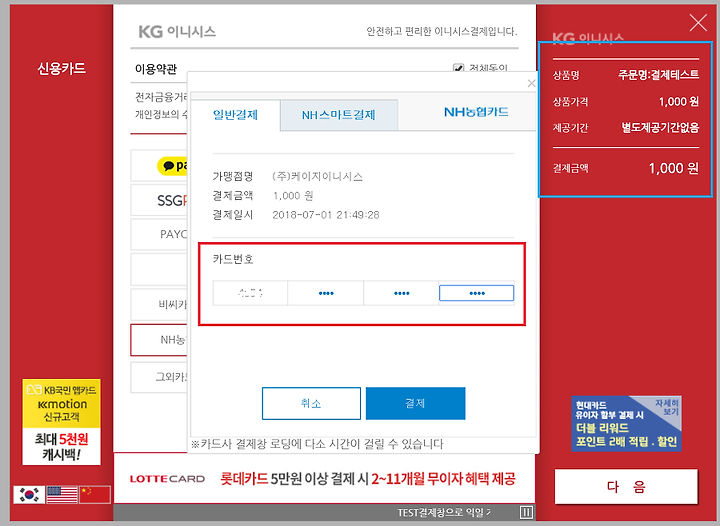Focus fourth card number field
This screenshot has height=526, width=720.
477,293
